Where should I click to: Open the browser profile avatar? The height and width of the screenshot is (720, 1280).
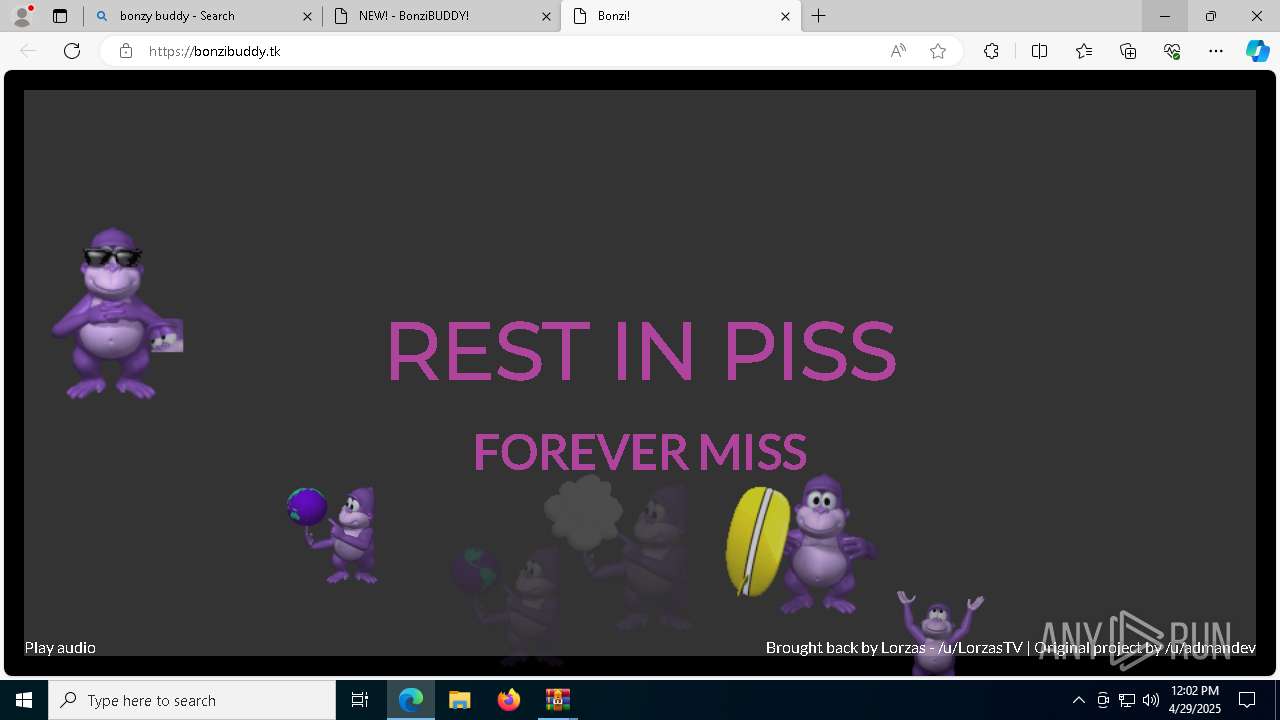[x=22, y=16]
